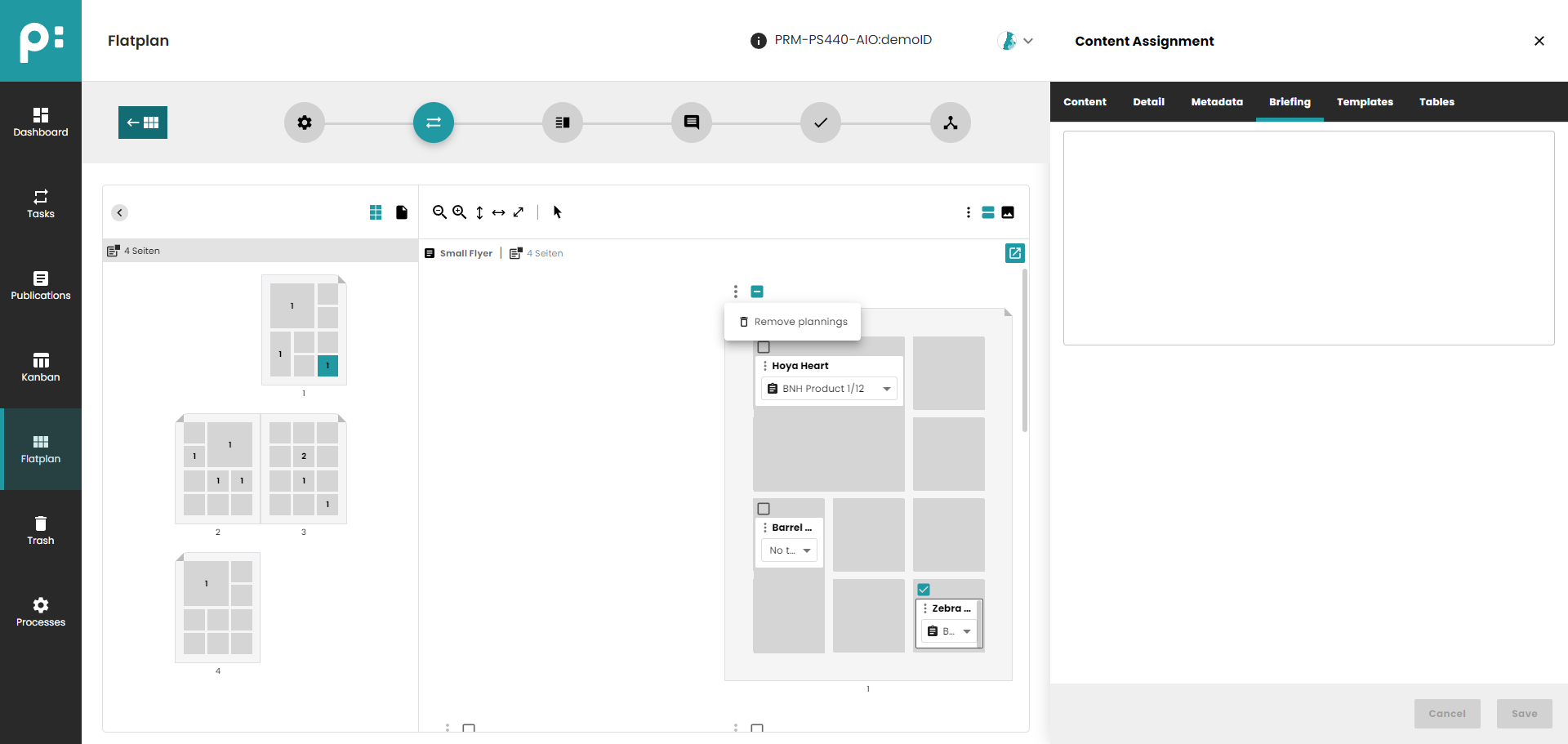Click the open-in-new-window icon

click(x=1014, y=253)
